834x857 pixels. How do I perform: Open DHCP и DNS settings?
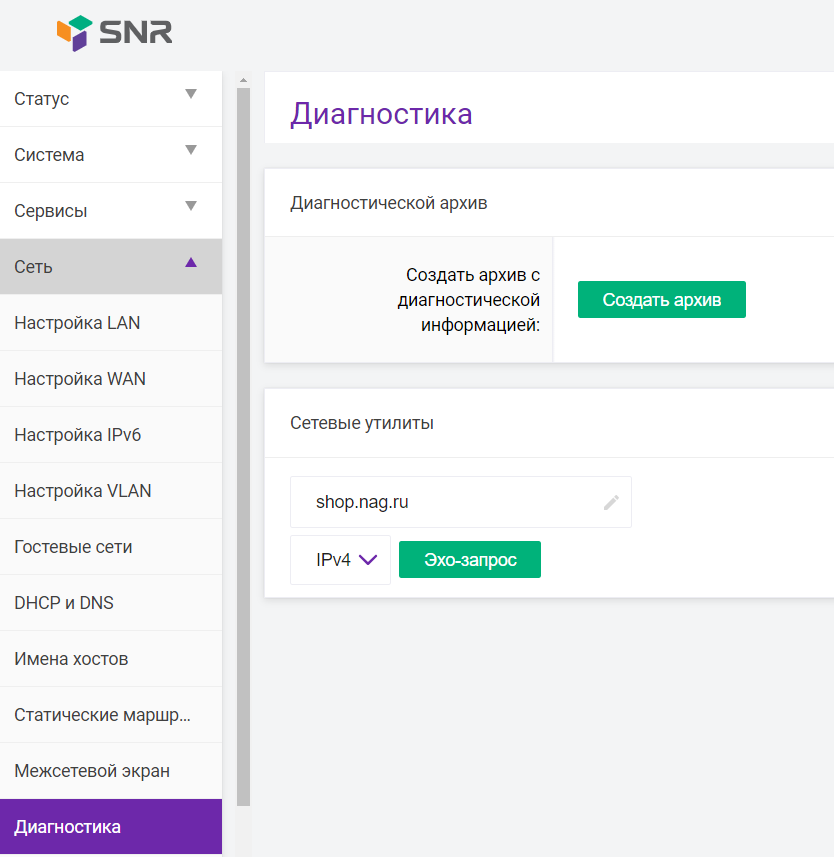point(111,603)
